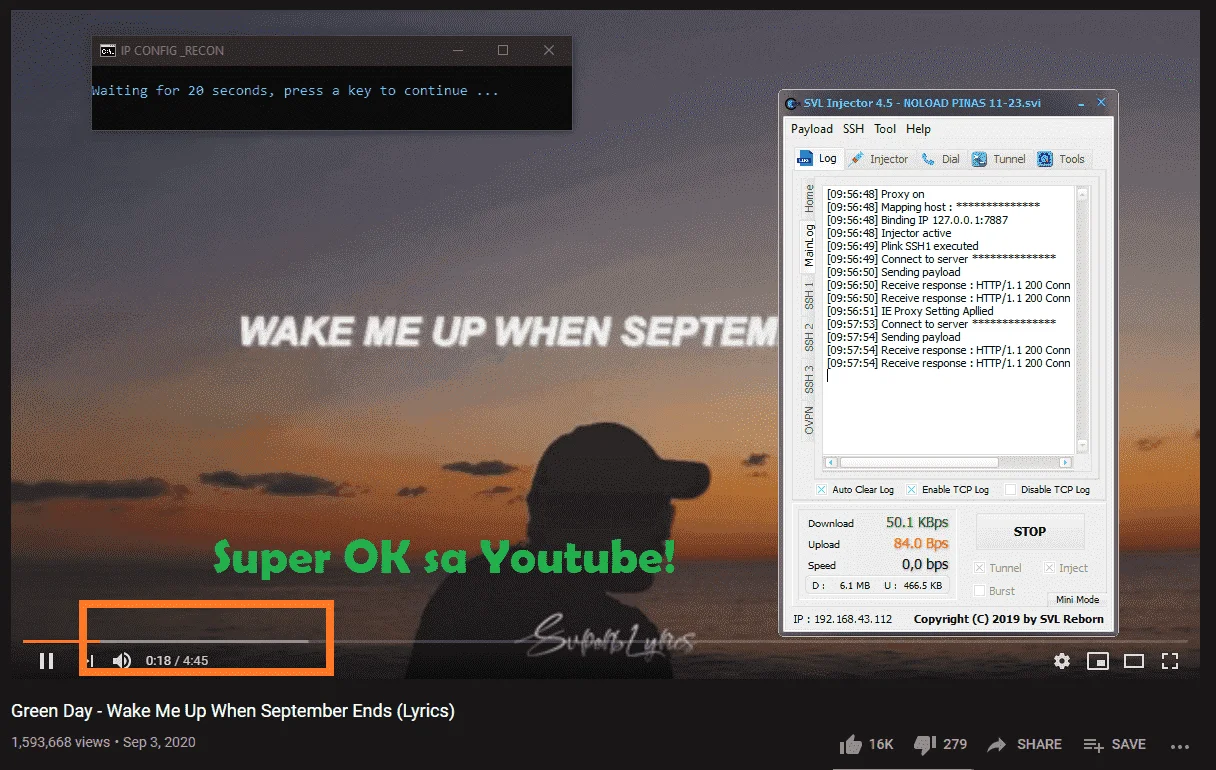The width and height of the screenshot is (1216, 770).
Task: Toggle Auto Clear Log checkbox
Action: 822,489
